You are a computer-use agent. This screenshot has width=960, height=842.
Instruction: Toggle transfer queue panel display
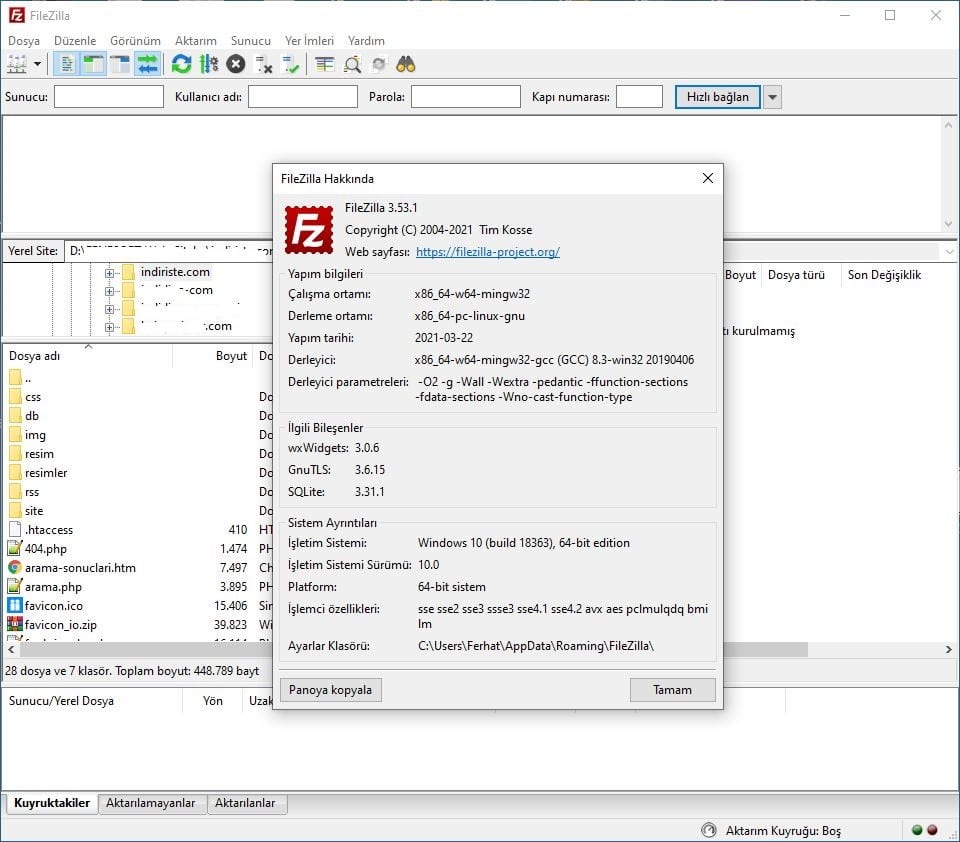(148, 64)
